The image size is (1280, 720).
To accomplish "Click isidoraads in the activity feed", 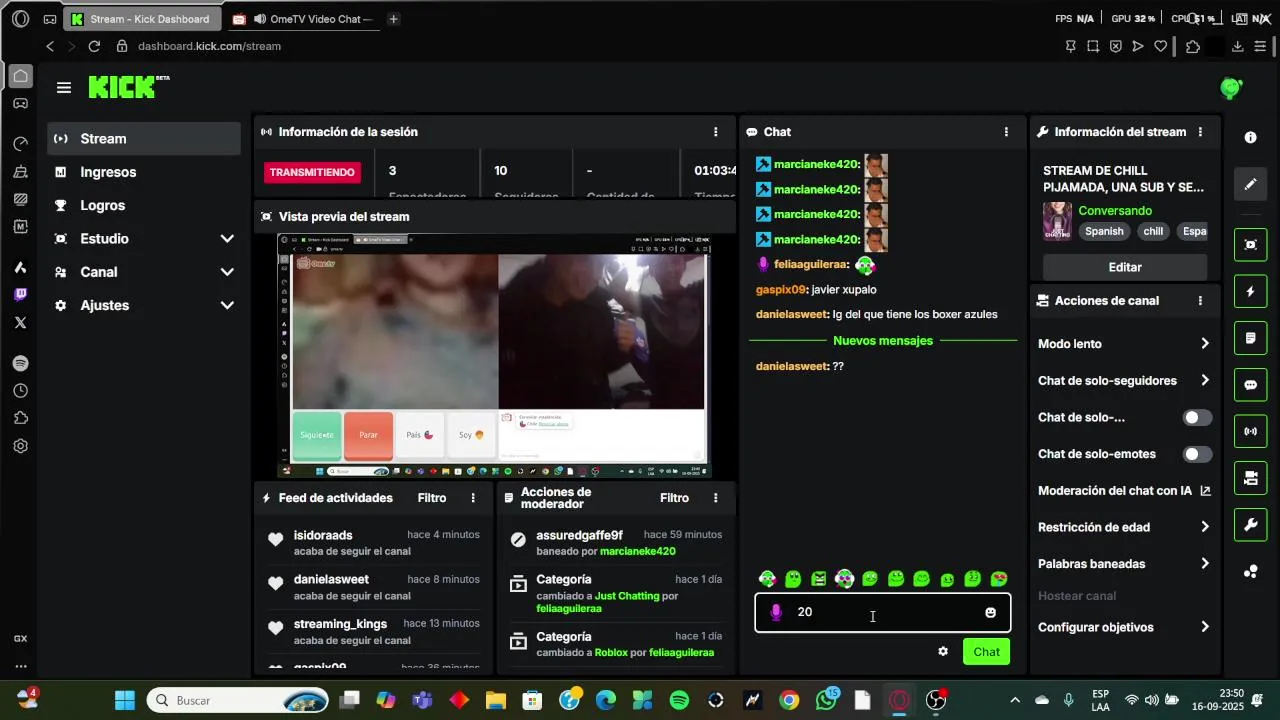I will (x=323, y=535).
